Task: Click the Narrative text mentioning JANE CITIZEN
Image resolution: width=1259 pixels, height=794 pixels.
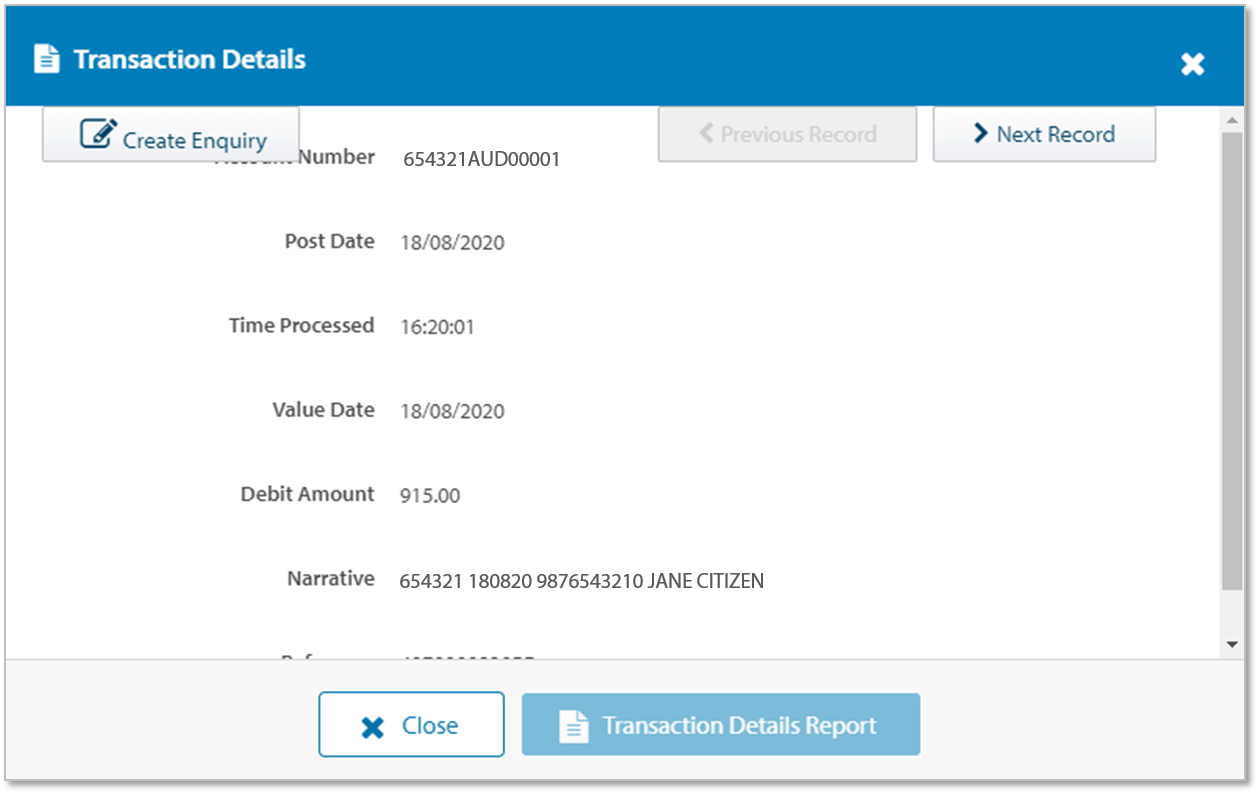Action: [x=581, y=581]
